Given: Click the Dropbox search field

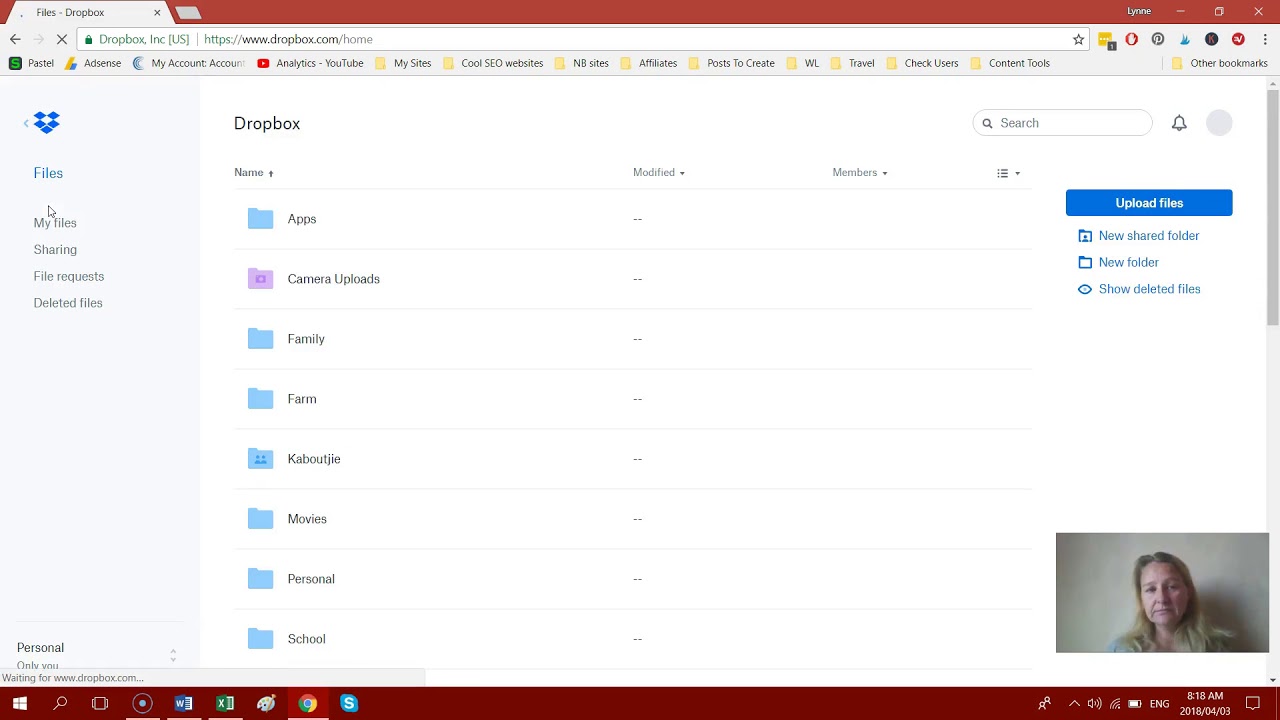Looking at the screenshot, I should click(1062, 123).
